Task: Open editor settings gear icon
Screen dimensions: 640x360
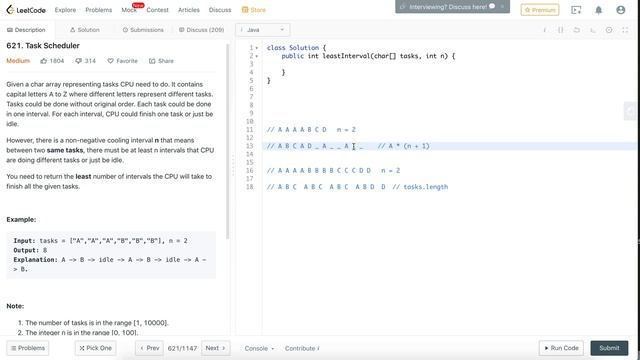Action: click(x=609, y=30)
